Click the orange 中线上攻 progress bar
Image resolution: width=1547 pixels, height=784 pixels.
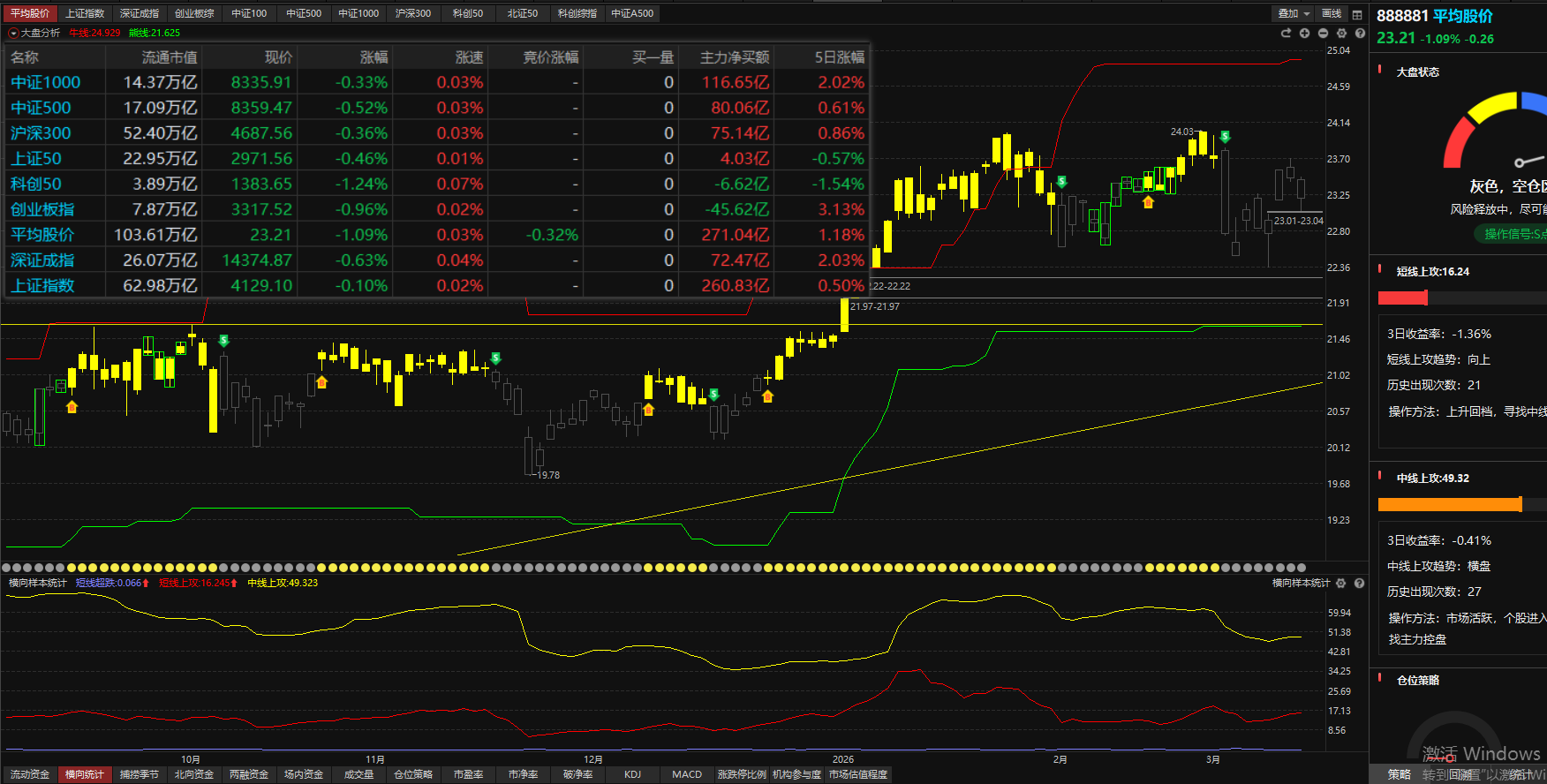tap(1449, 504)
